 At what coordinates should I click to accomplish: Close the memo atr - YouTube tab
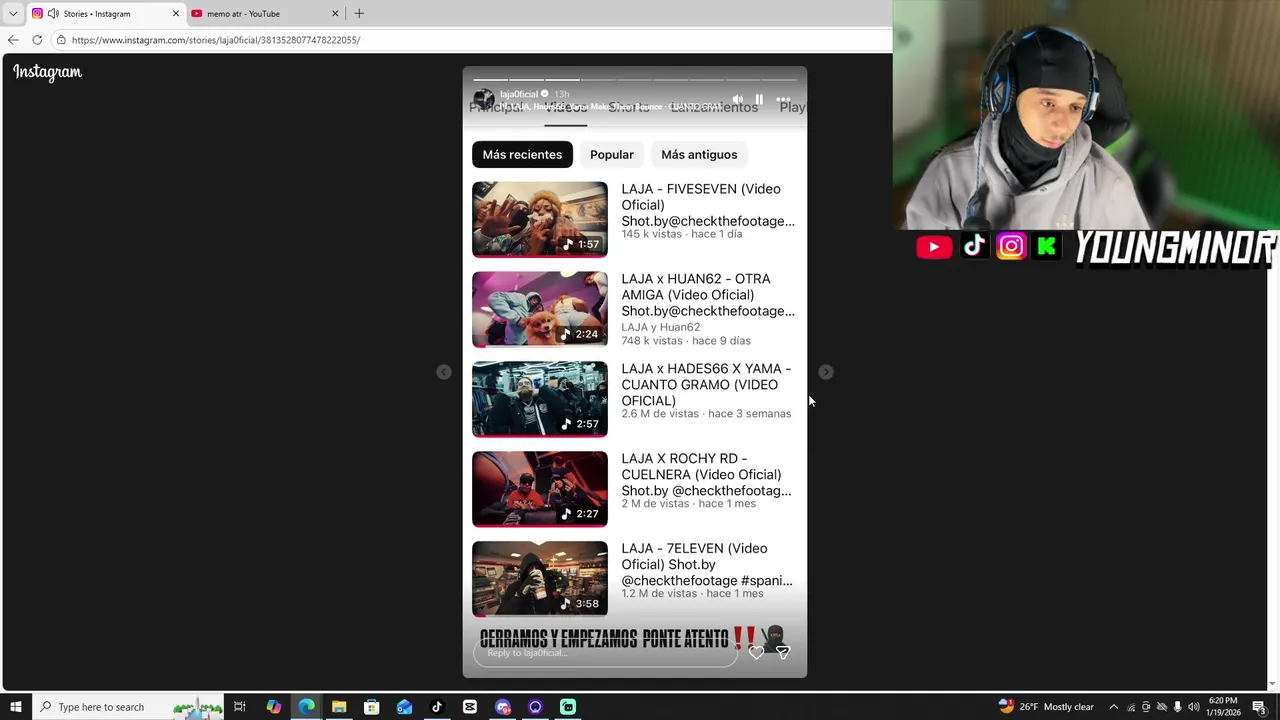[335, 14]
